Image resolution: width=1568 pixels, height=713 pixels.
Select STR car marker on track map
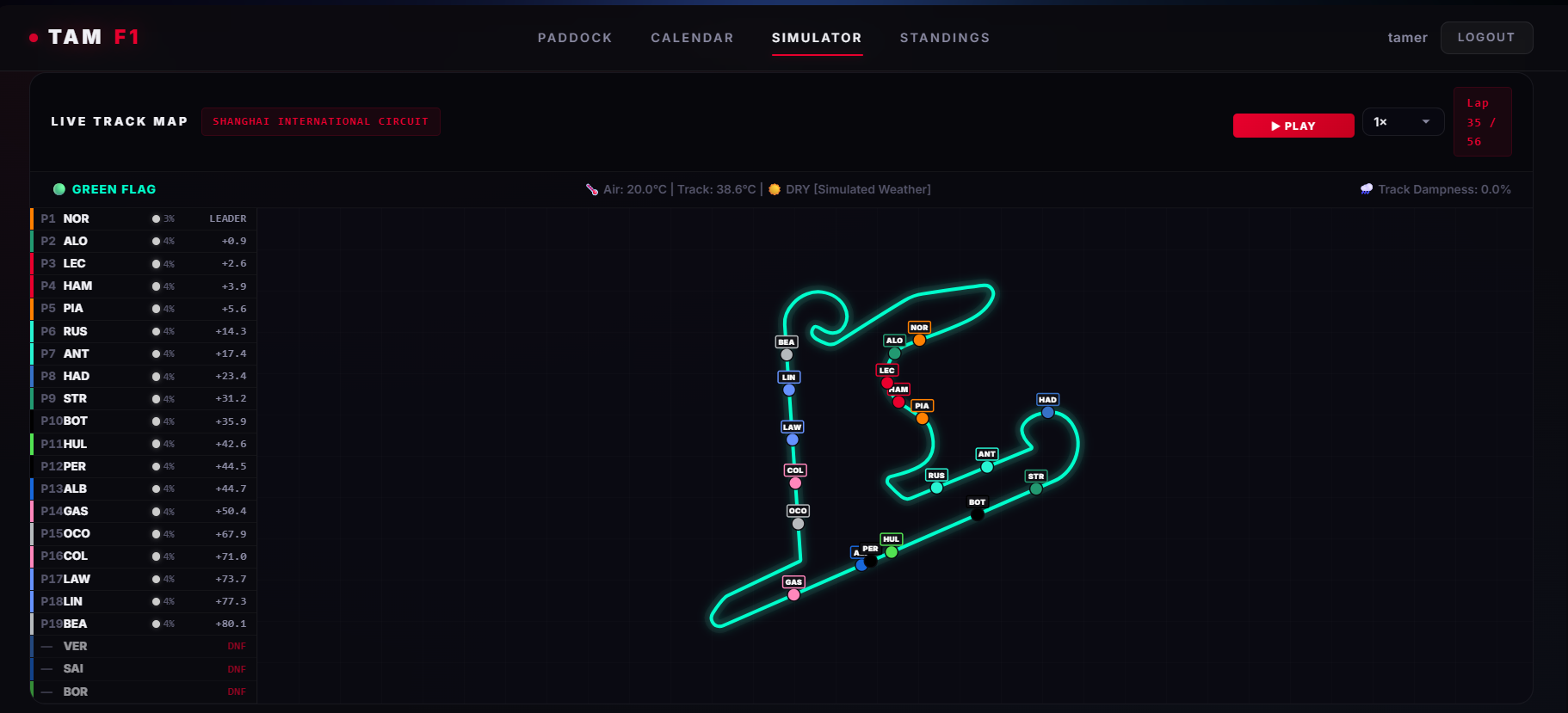coord(1036,489)
